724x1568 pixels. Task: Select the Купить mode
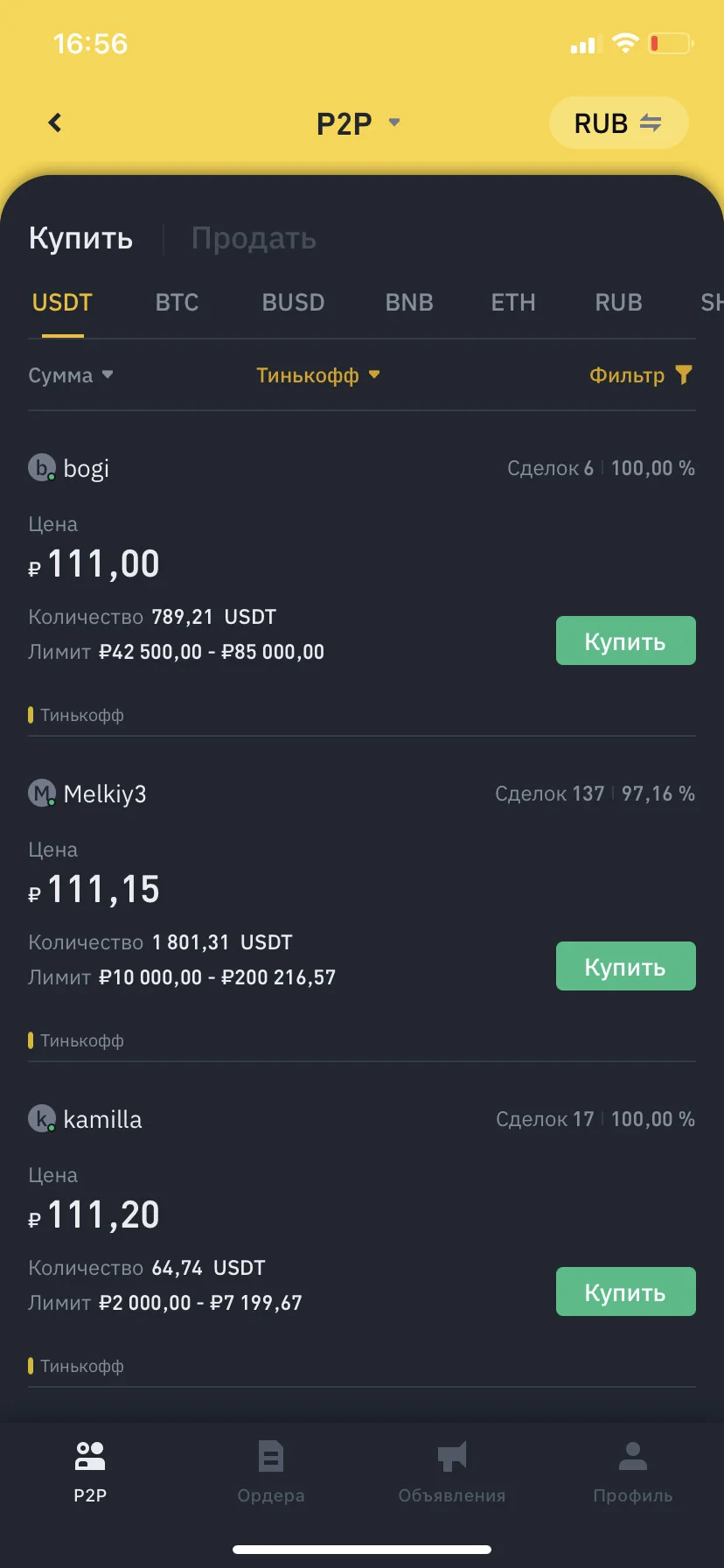80,238
